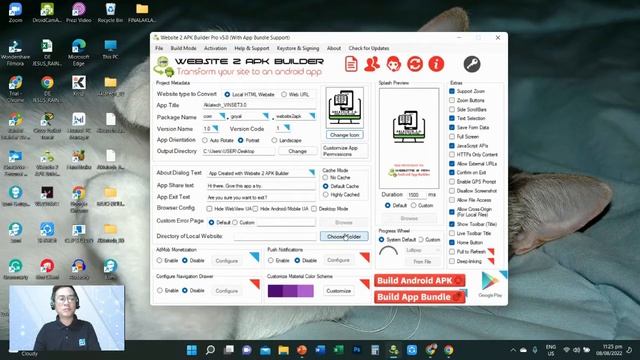
Task: Open taskbar Search
Action: (210, 350)
